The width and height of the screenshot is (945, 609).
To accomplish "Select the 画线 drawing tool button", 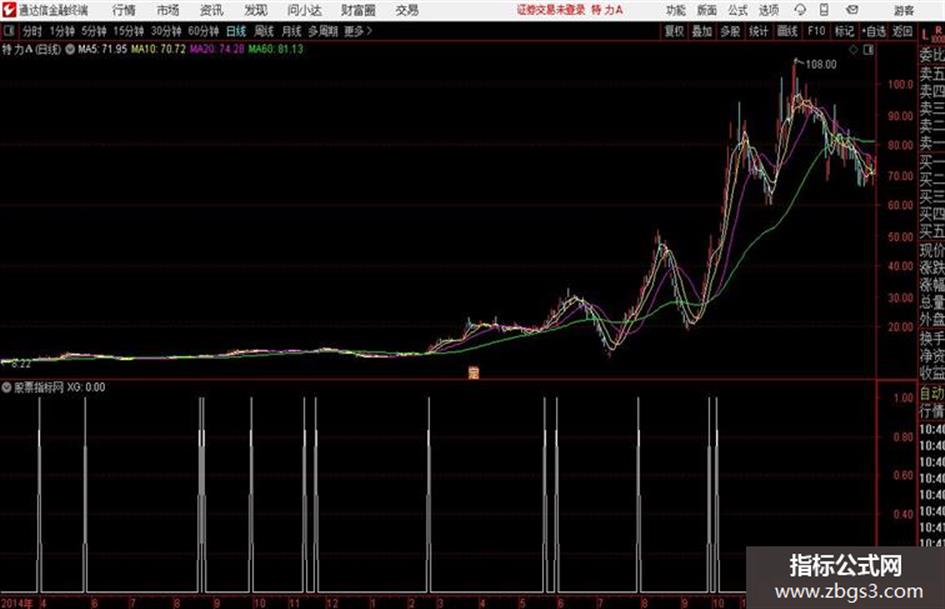I will 787,31.
